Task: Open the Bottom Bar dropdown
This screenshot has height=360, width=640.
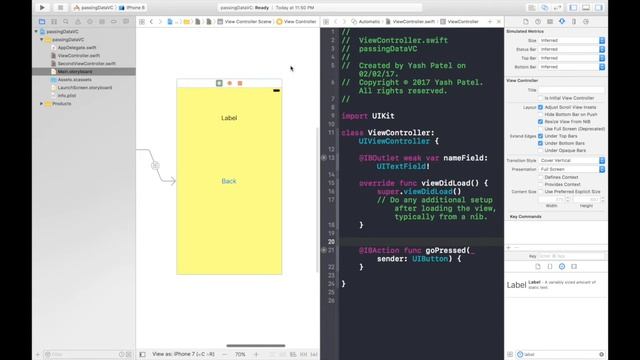Action: [x=571, y=67]
